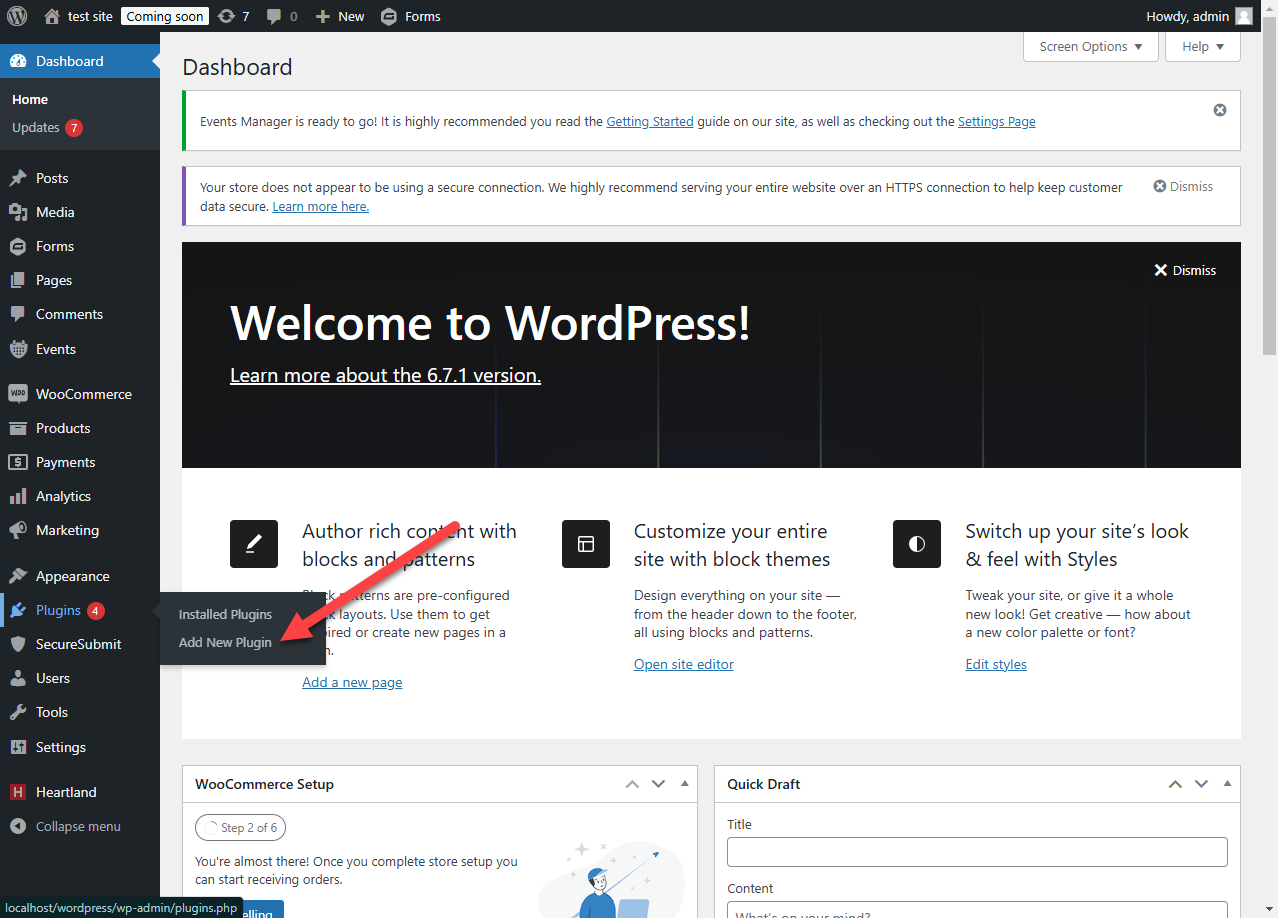1278x918 pixels.
Task: Click the Users person icon
Action: pos(18,678)
